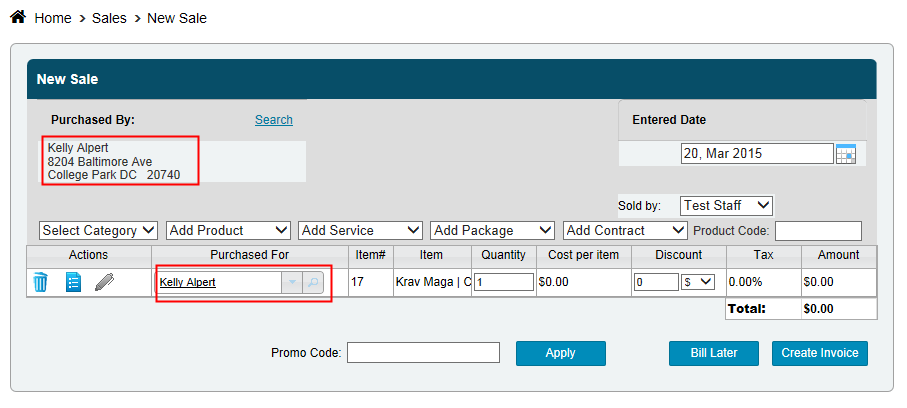
Task: Focus the Promo Code input field
Action: 423,353
